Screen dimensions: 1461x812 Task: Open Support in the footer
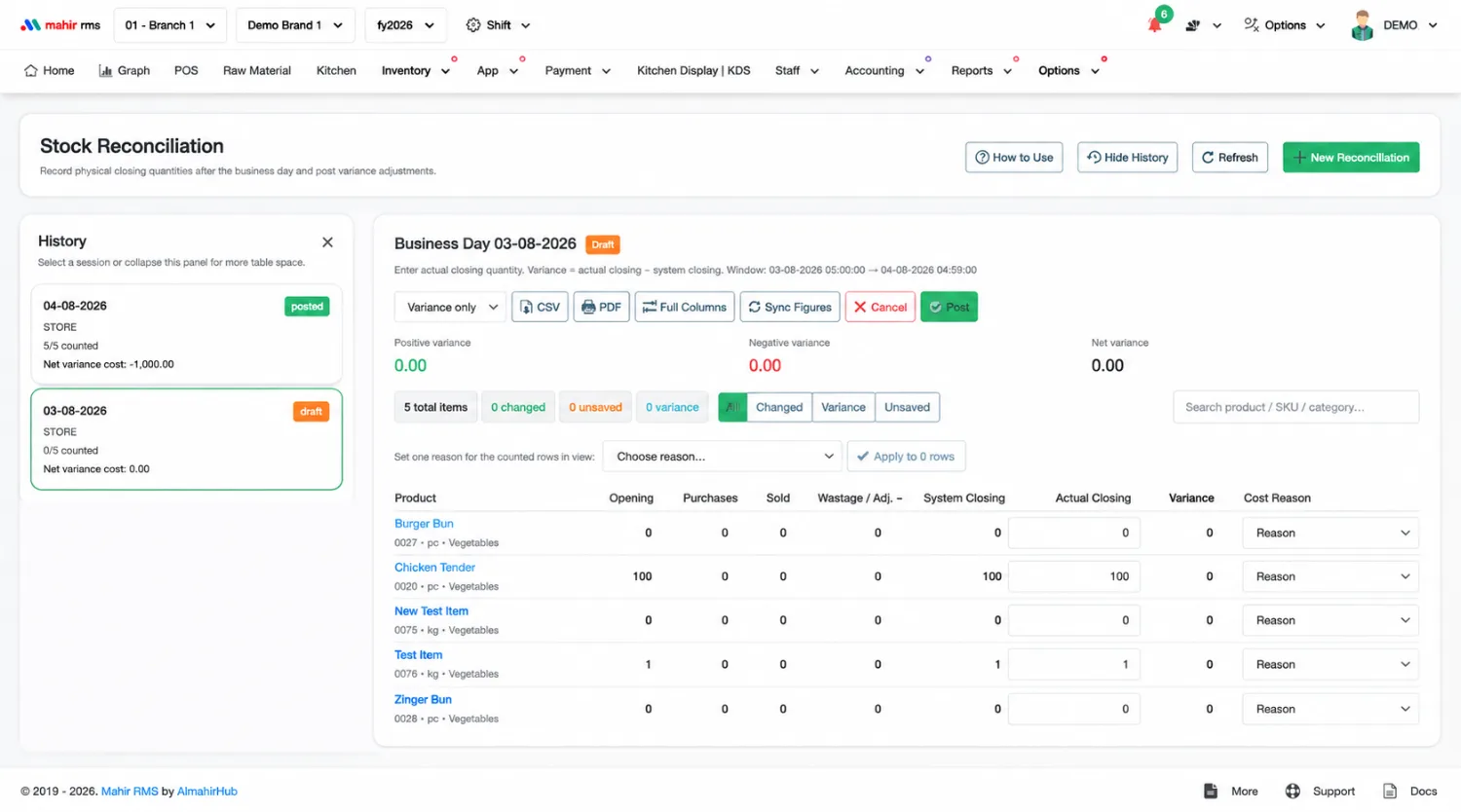pos(1320,792)
